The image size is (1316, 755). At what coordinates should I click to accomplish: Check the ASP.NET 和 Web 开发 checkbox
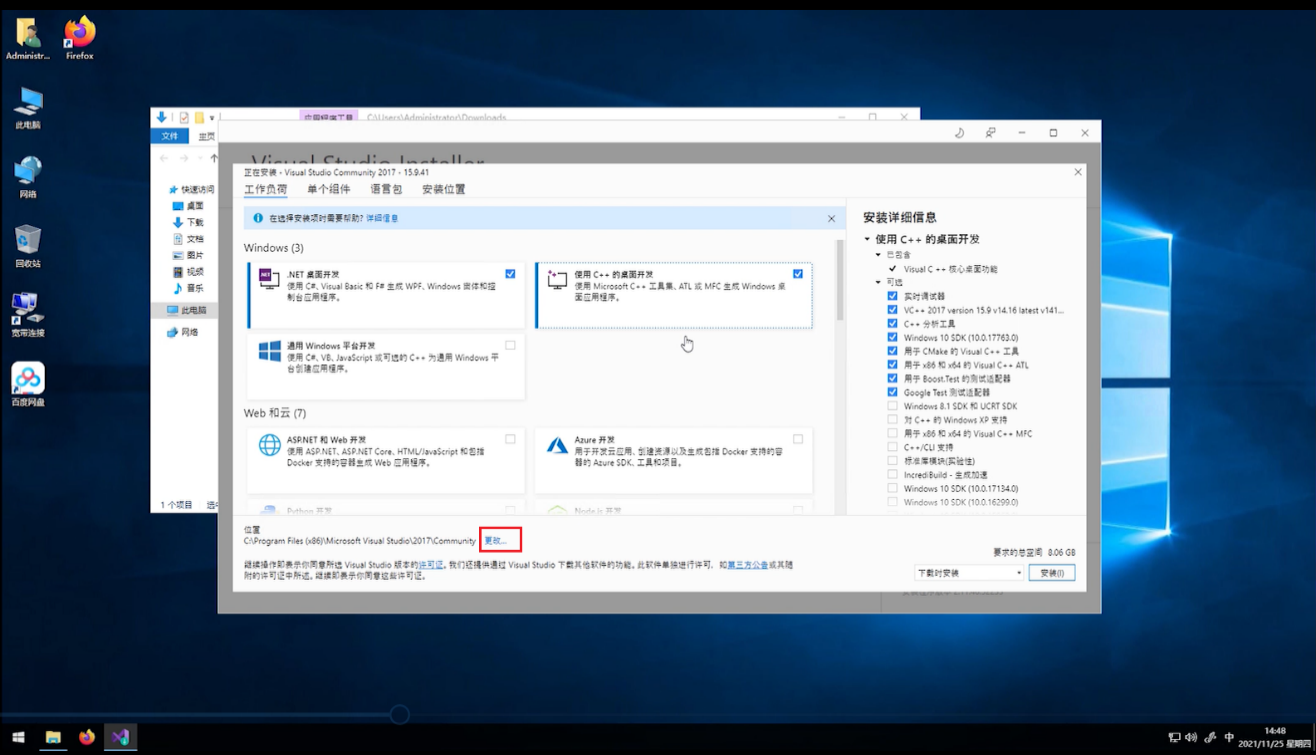click(x=510, y=439)
